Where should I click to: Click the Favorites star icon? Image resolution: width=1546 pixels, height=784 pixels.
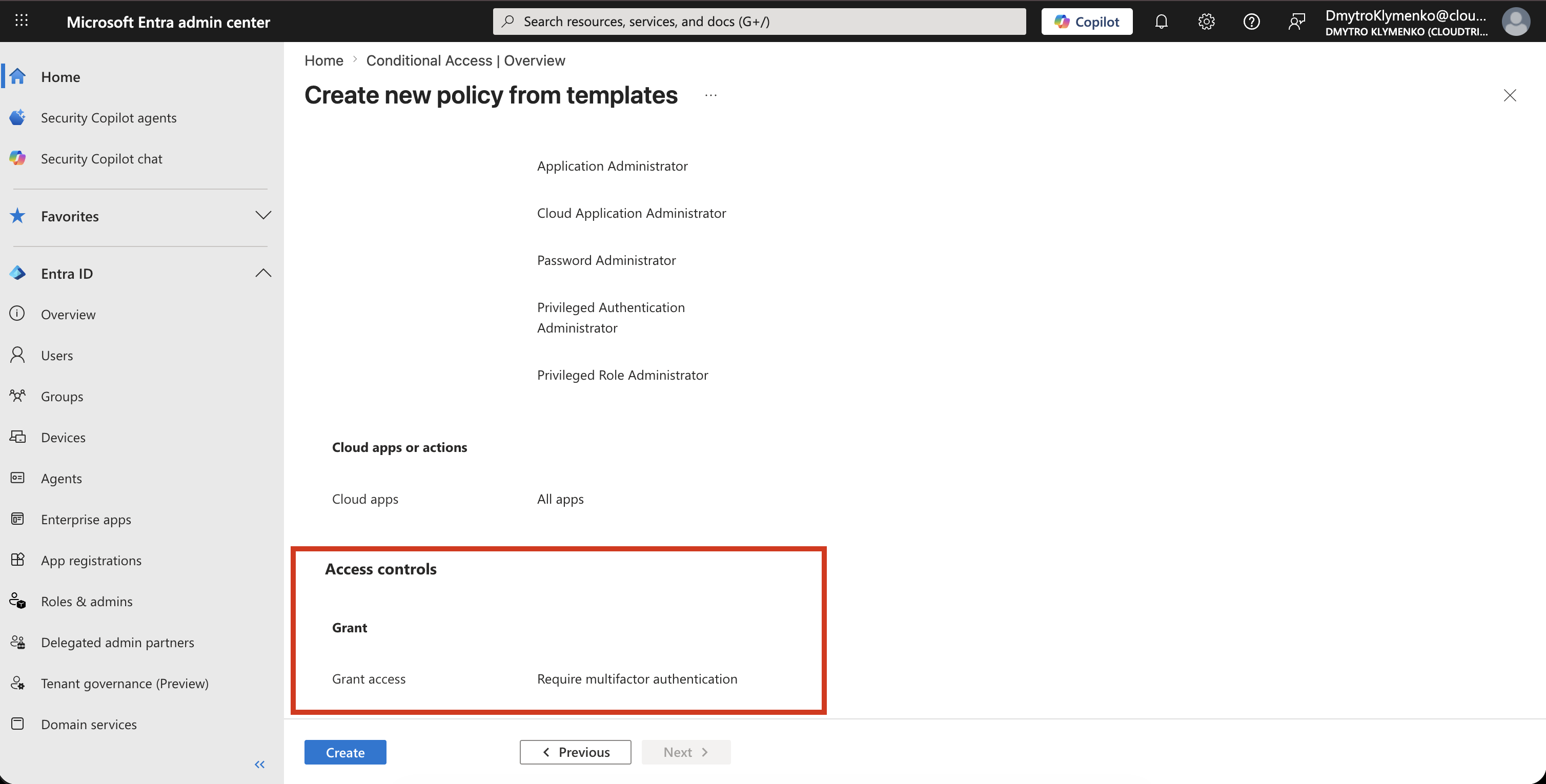click(x=17, y=216)
